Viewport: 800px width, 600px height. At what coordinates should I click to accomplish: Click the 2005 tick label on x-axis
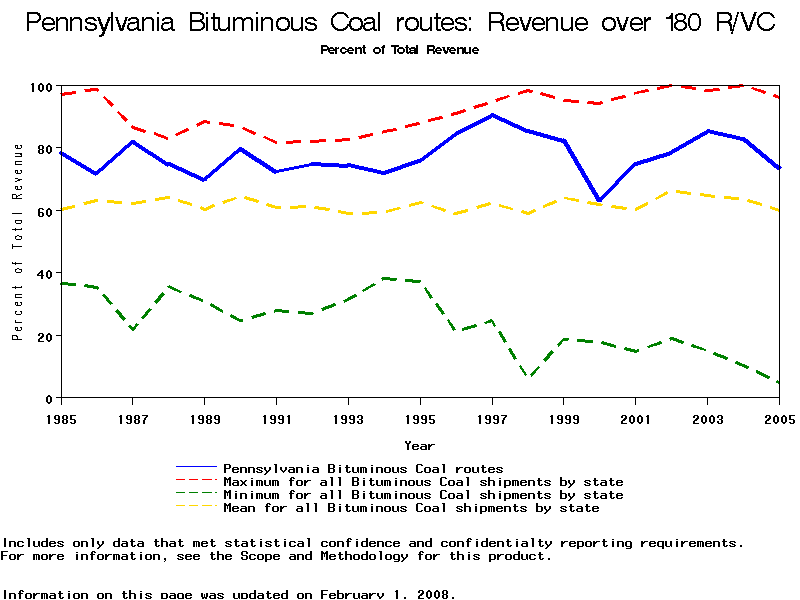click(x=778, y=417)
